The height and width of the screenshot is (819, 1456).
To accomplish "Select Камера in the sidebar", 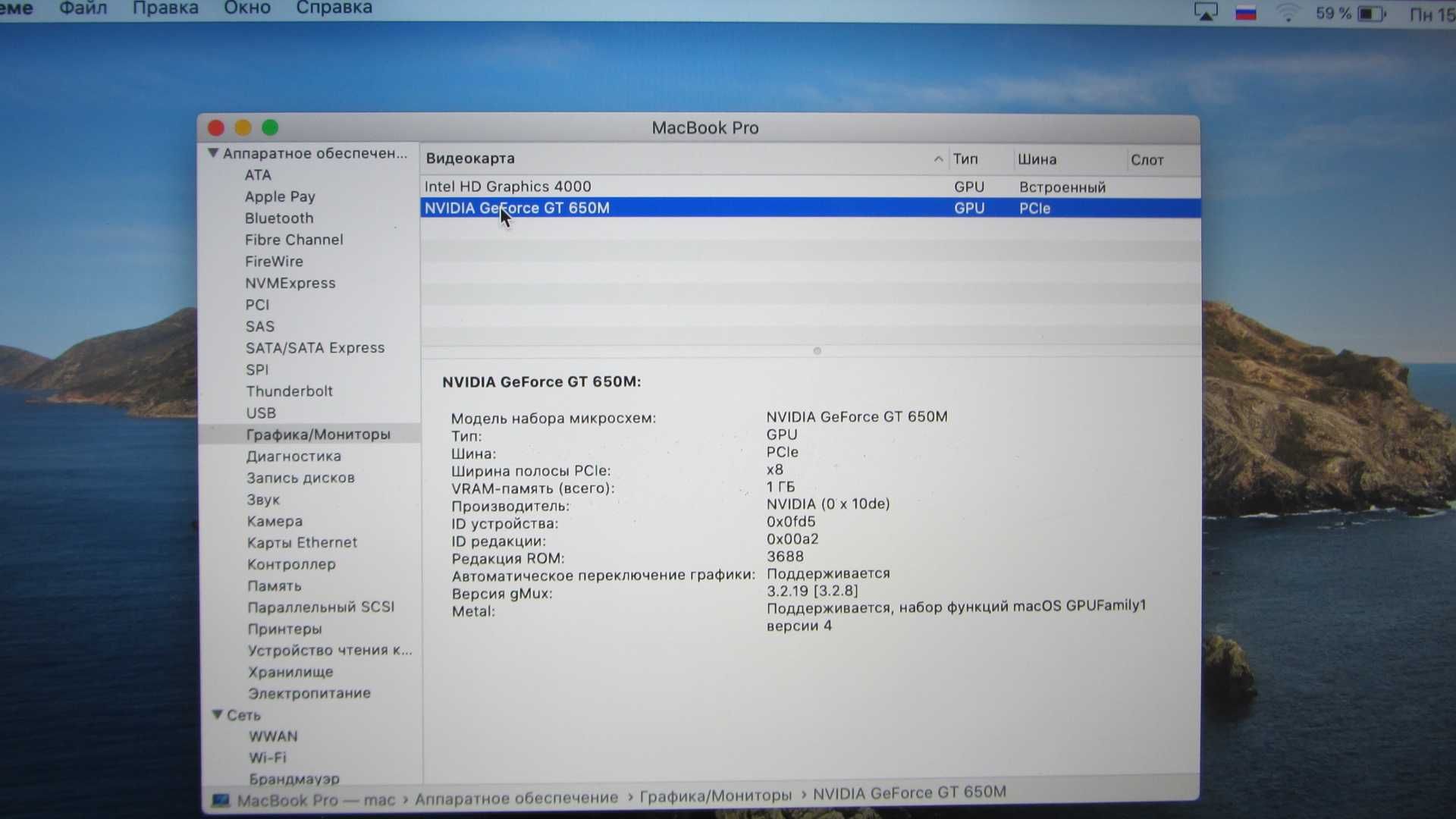I will point(275,522).
